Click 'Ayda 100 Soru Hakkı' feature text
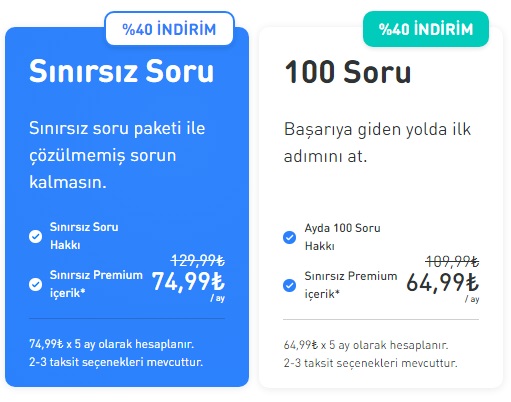The image size is (511, 402). click(342, 237)
